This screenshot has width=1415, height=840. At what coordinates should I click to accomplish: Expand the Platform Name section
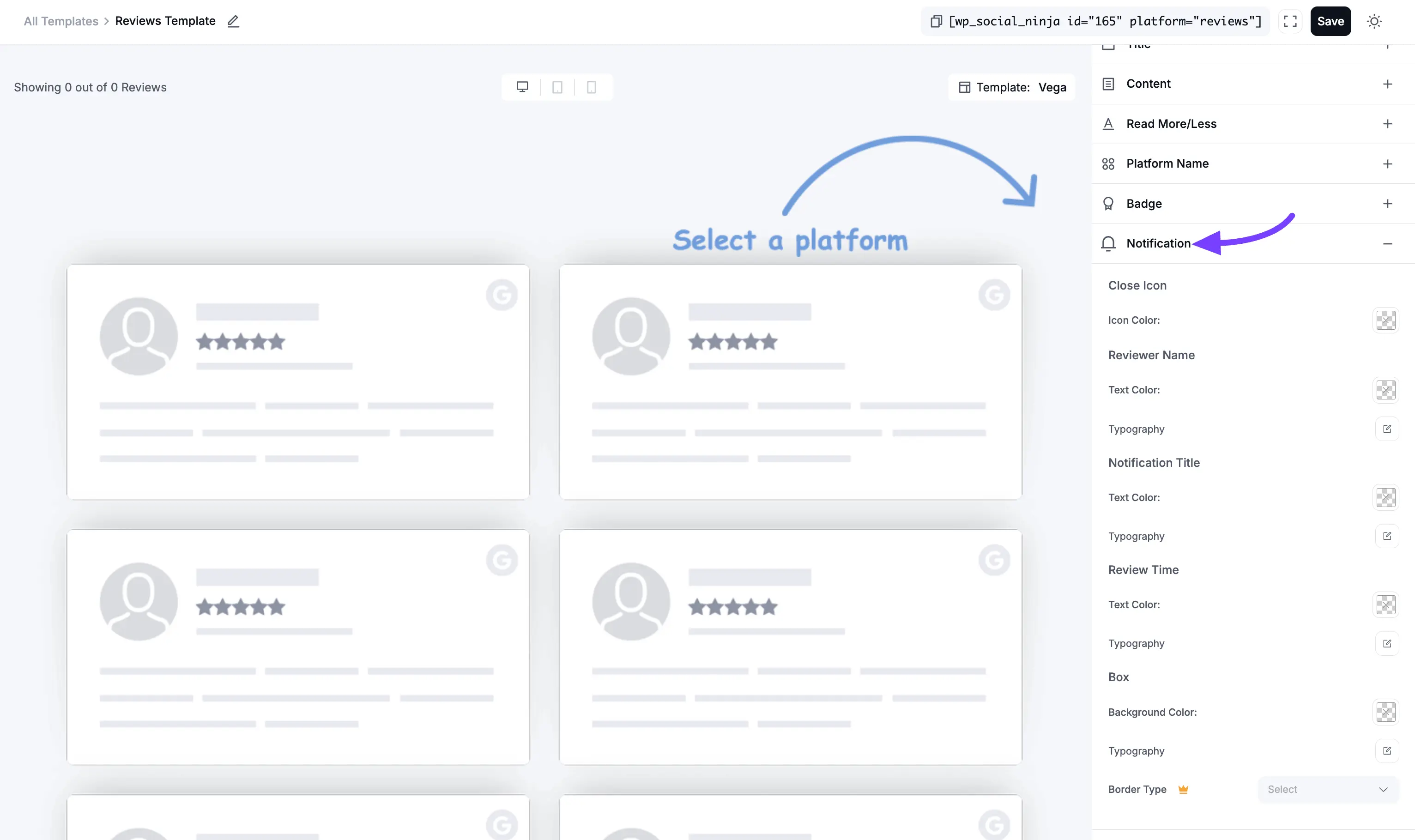pyautogui.click(x=1388, y=163)
